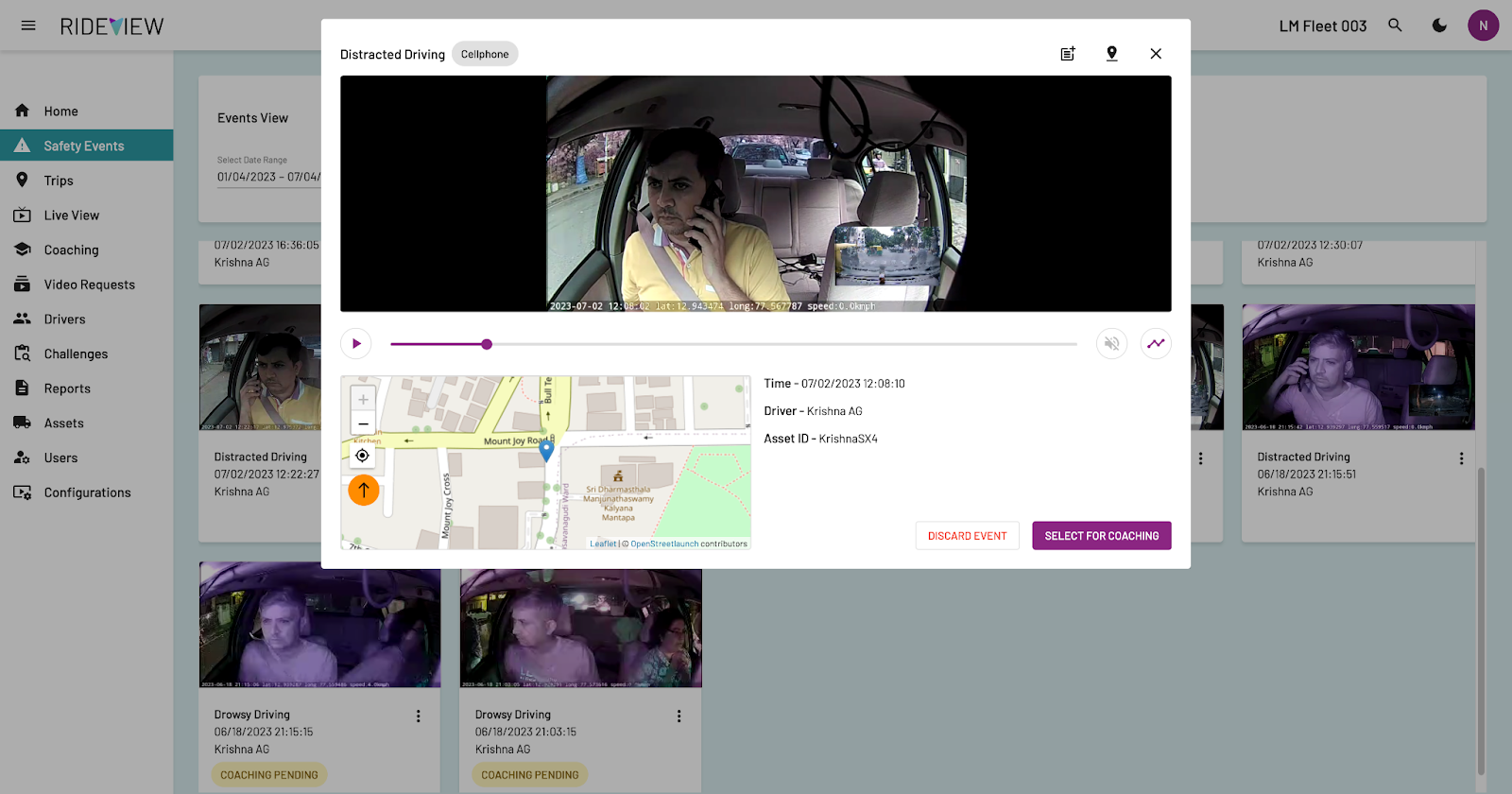The width and height of the screenshot is (1512, 794).
Task: Open Video Requests in sidebar
Action: point(89,285)
